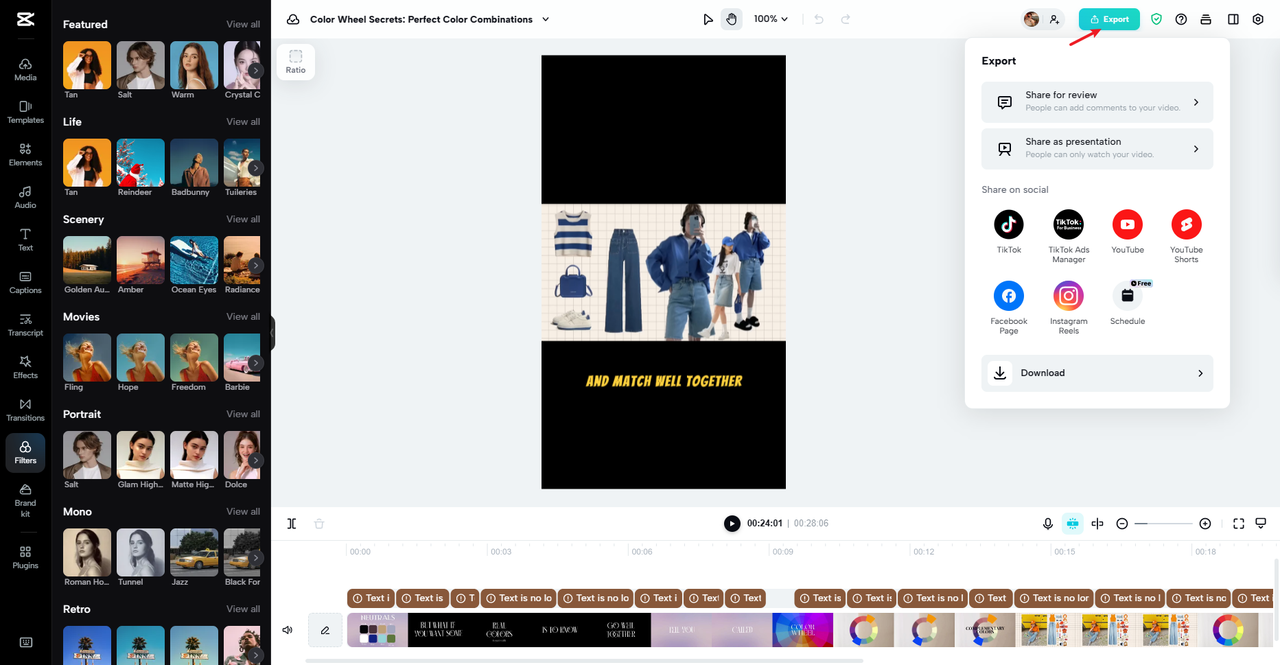Click the 00:06 timeline ruler mark

tap(641, 552)
